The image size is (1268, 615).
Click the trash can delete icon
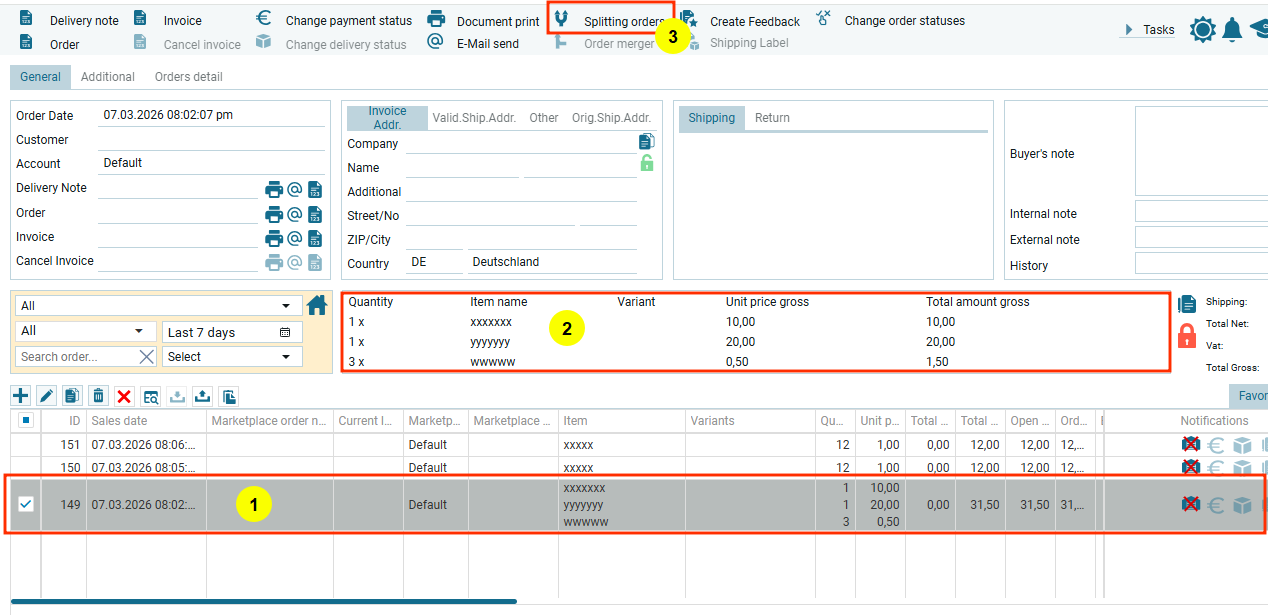98,396
